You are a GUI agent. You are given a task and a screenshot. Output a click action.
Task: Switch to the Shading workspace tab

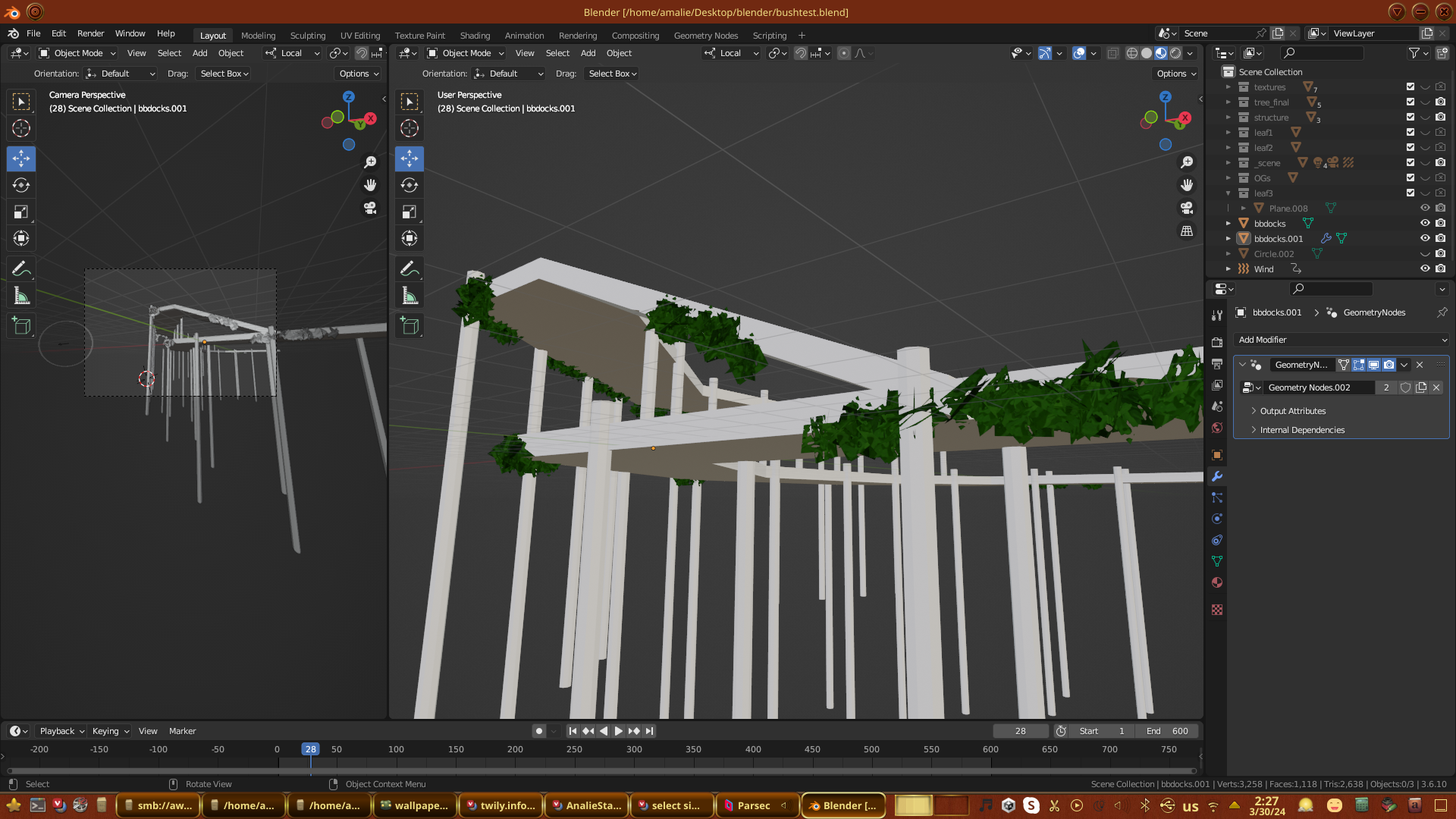475,36
